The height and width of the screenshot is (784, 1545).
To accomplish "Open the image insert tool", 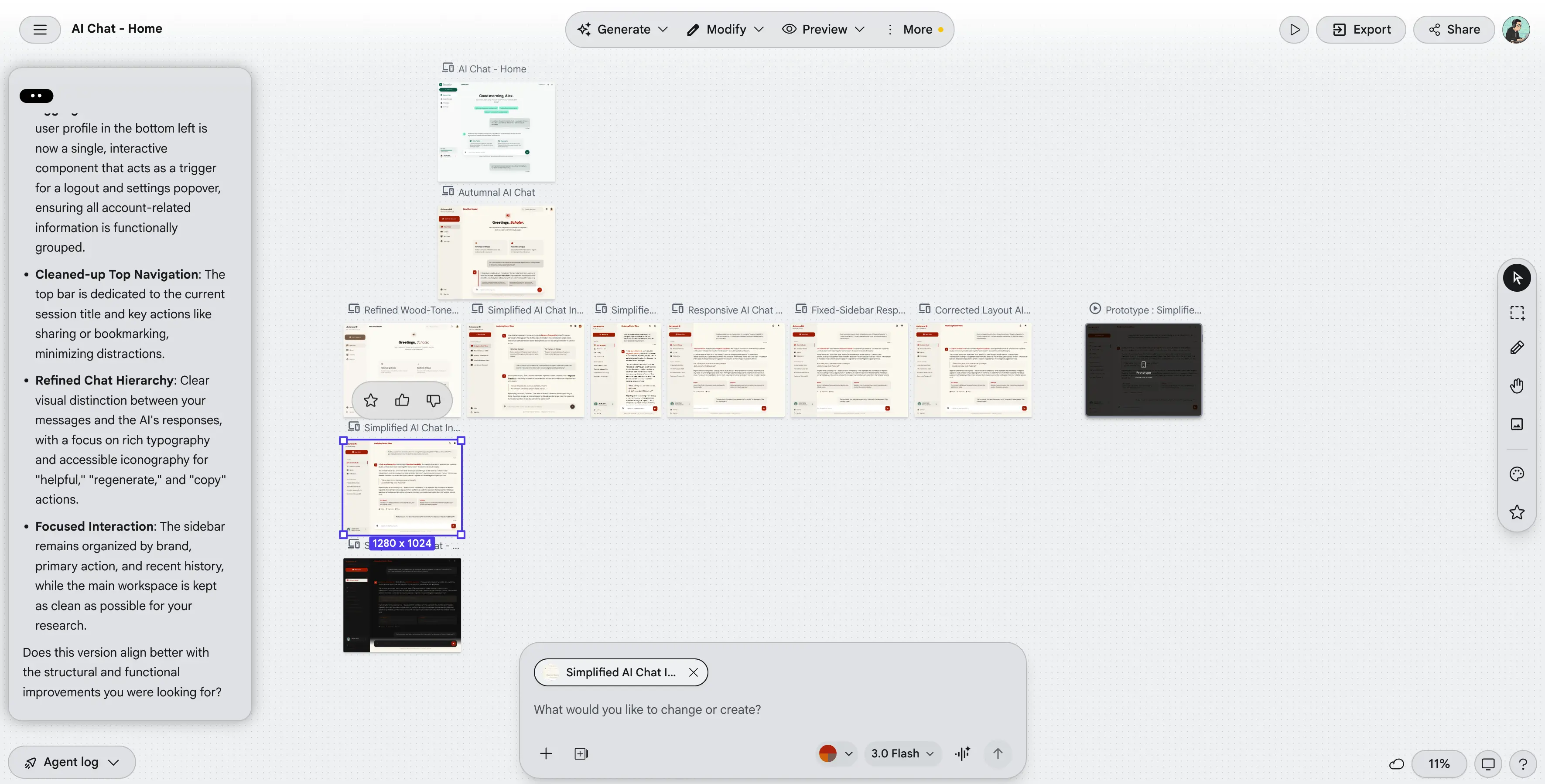I will pyautogui.click(x=1516, y=424).
